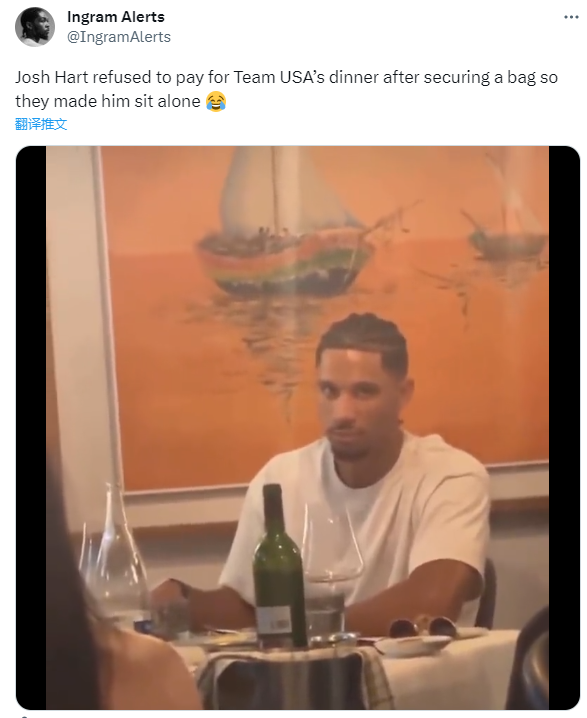587x718 pixels.
Task: Play the Josh Hart dinner video
Action: (x=298, y=428)
